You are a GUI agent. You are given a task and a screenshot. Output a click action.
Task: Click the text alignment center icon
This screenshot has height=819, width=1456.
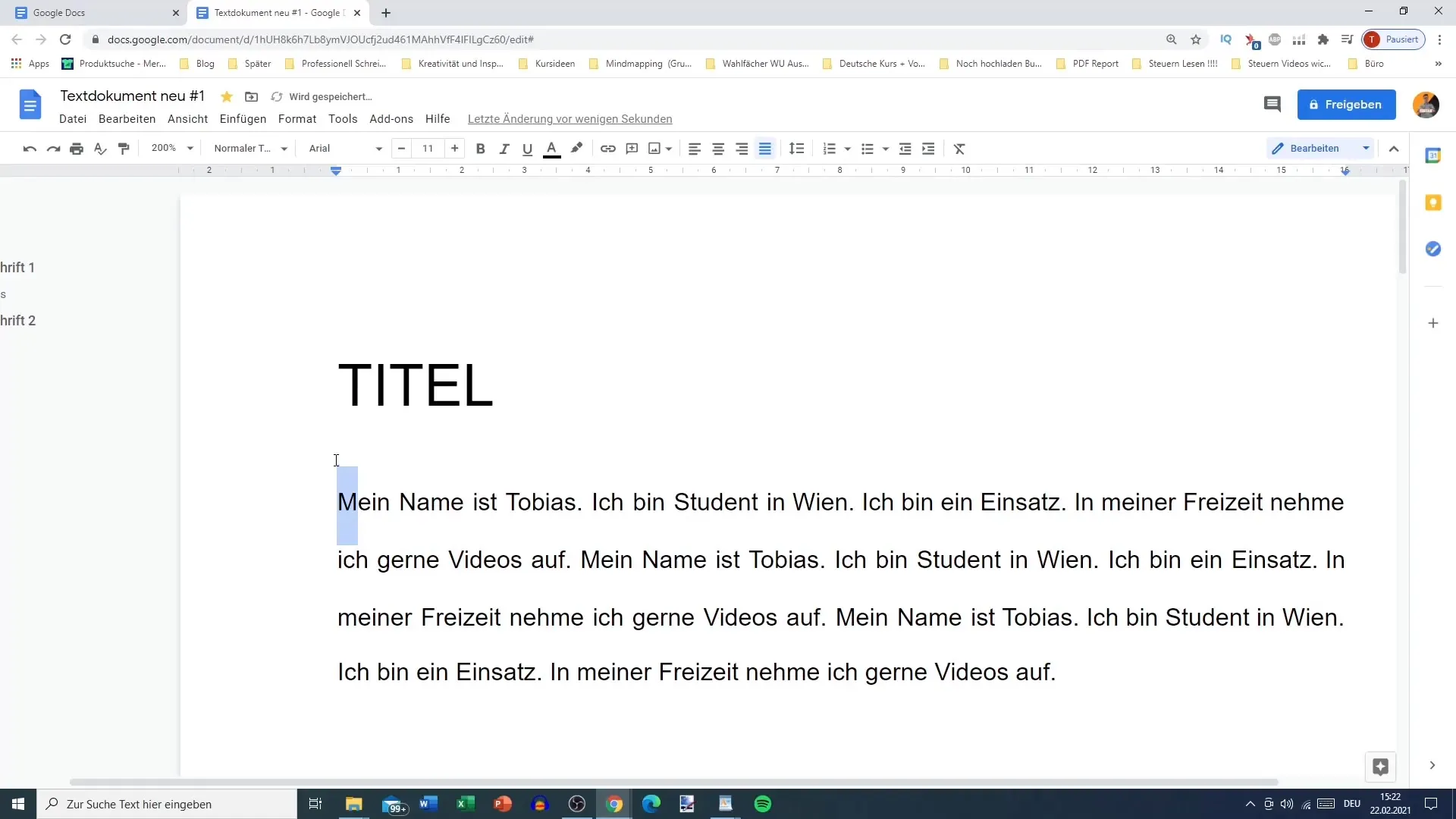point(718,148)
